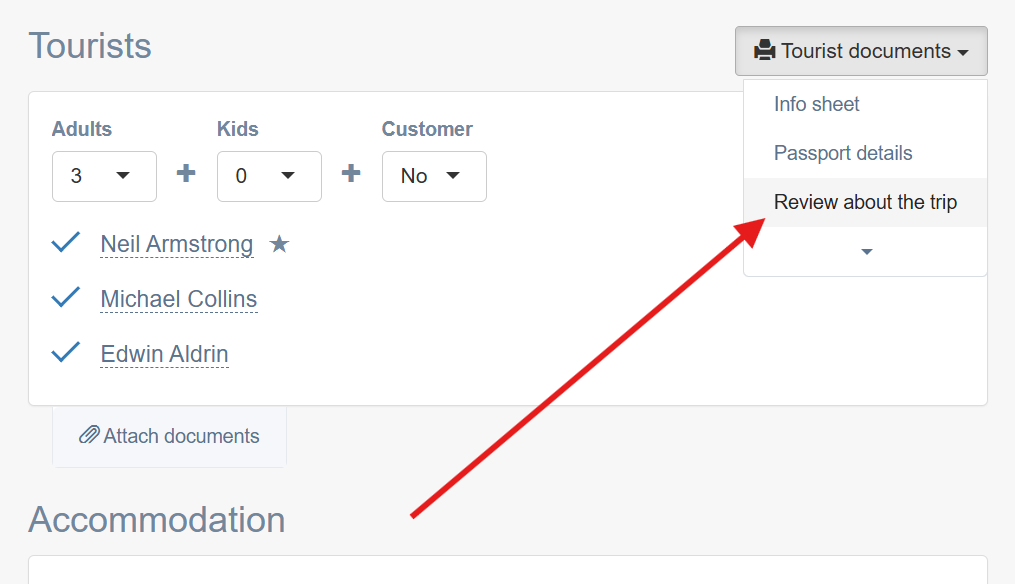Expand more items with the menu's bottom arrow
Viewport: 1015px width, 584px height.
867,251
